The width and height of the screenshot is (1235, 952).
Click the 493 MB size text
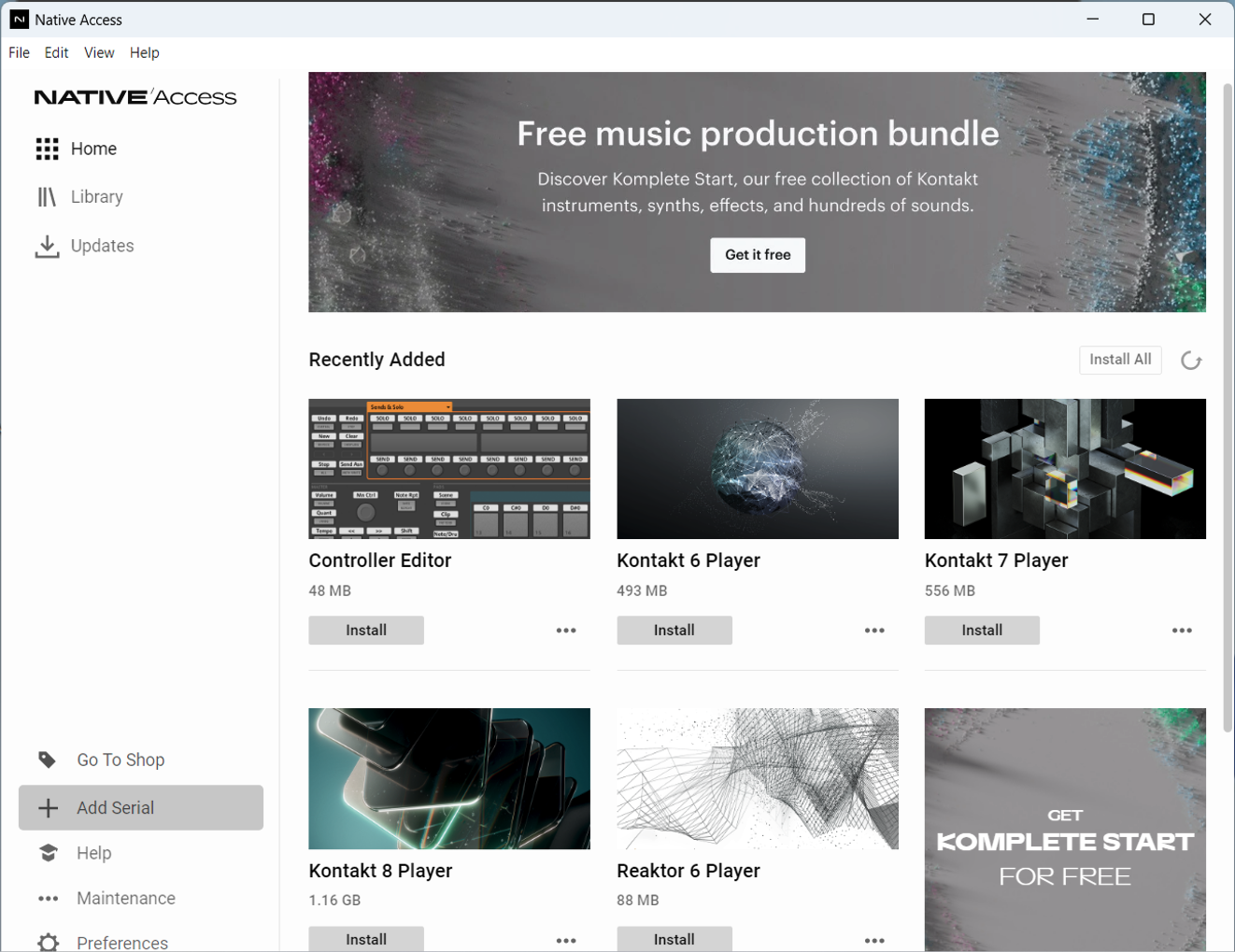tap(642, 590)
